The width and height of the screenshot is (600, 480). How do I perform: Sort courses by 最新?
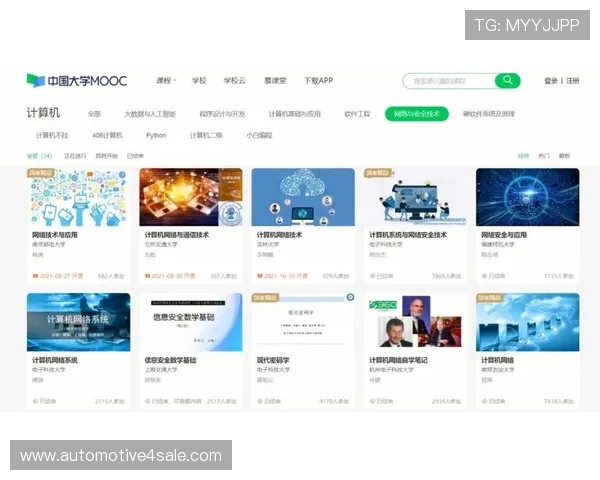coord(564,156)
